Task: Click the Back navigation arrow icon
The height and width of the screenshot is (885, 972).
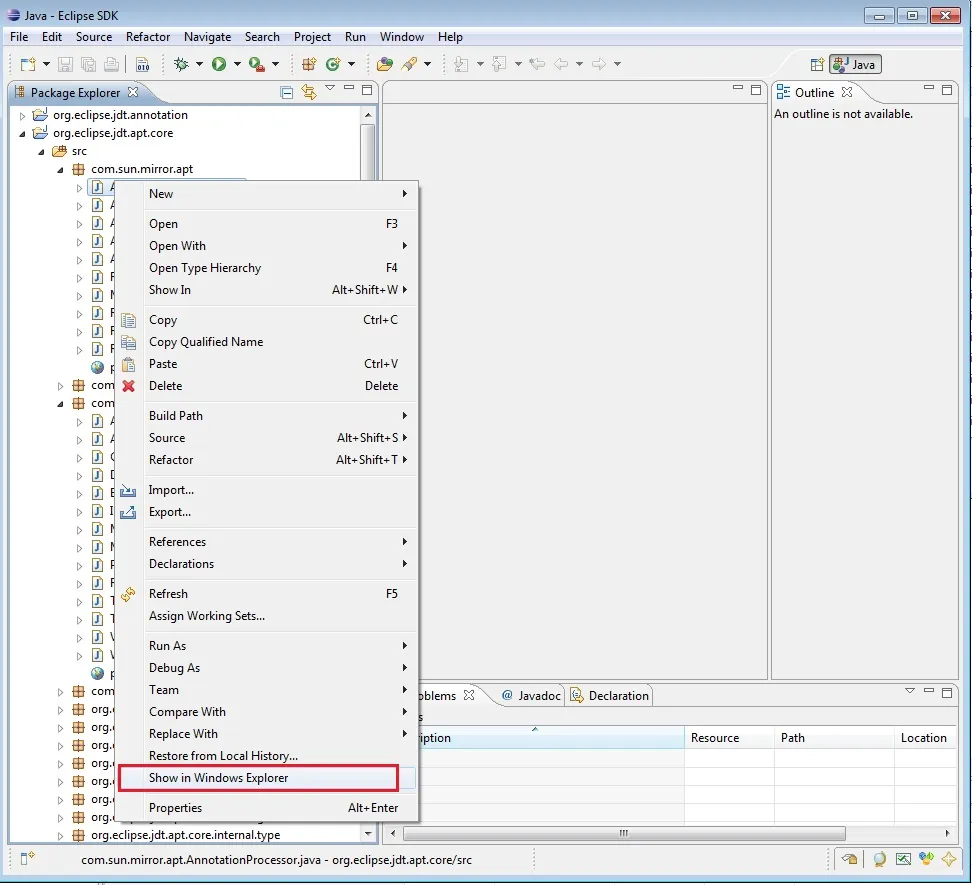Action: [x=562, y=64]
